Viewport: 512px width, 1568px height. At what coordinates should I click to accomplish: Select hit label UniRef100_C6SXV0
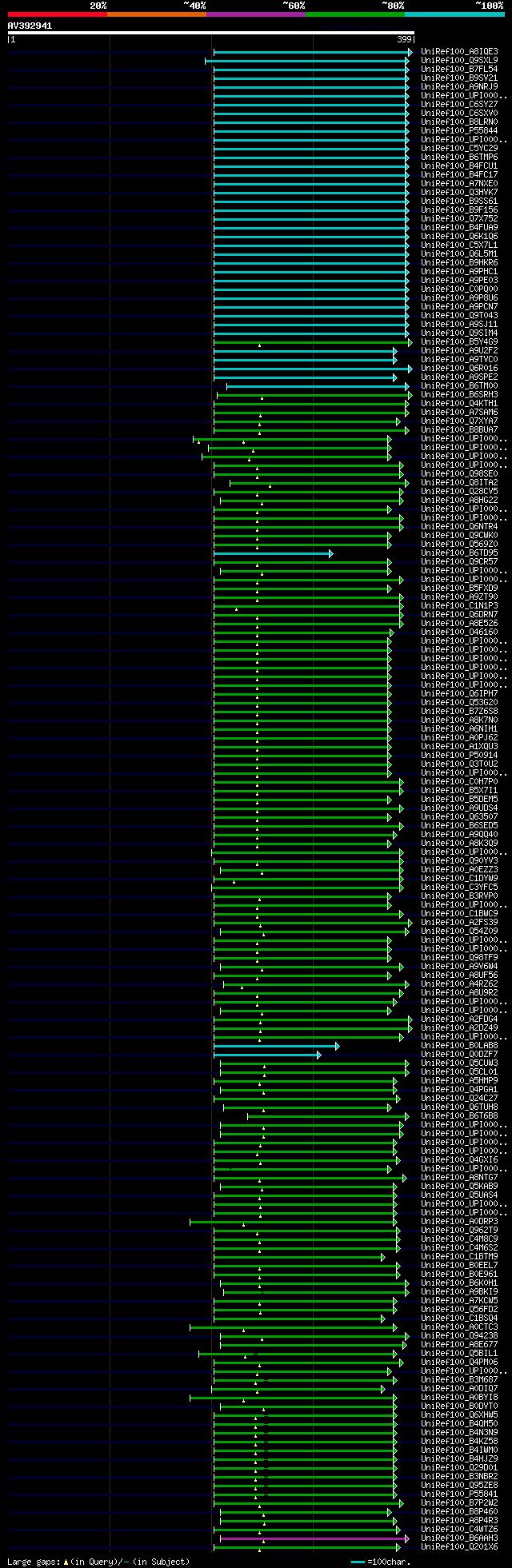(x=459, y=114)
